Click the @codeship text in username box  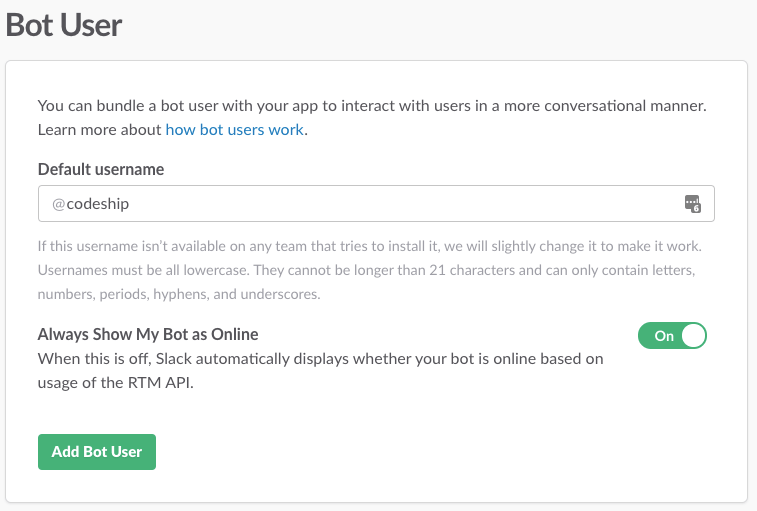[x=90, y=204]
